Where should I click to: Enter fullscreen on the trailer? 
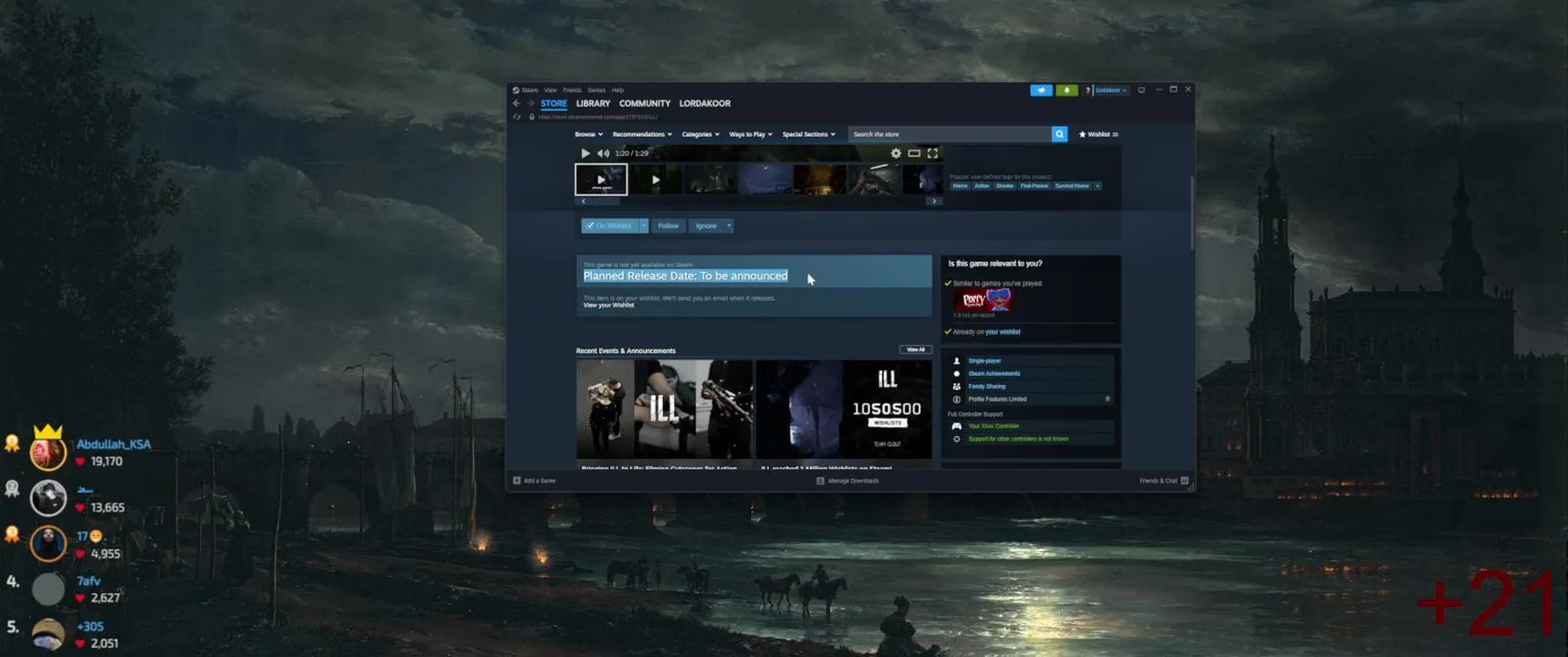point(932,153)
